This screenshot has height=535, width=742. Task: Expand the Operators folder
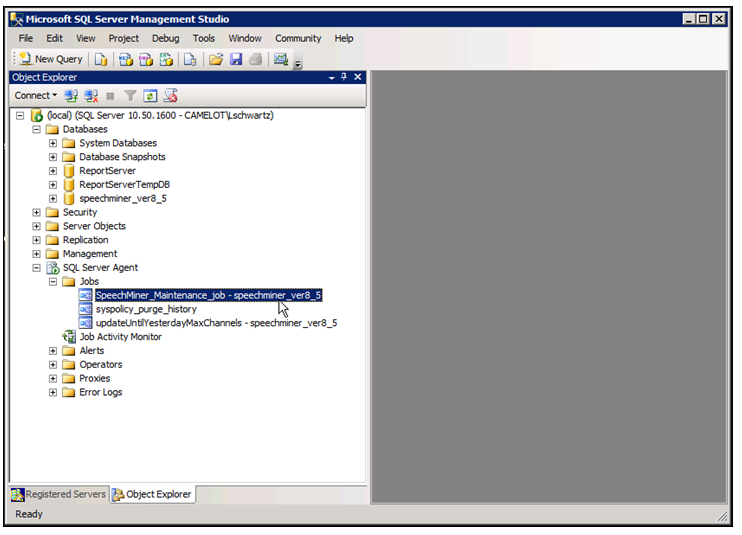click(53, 365)
